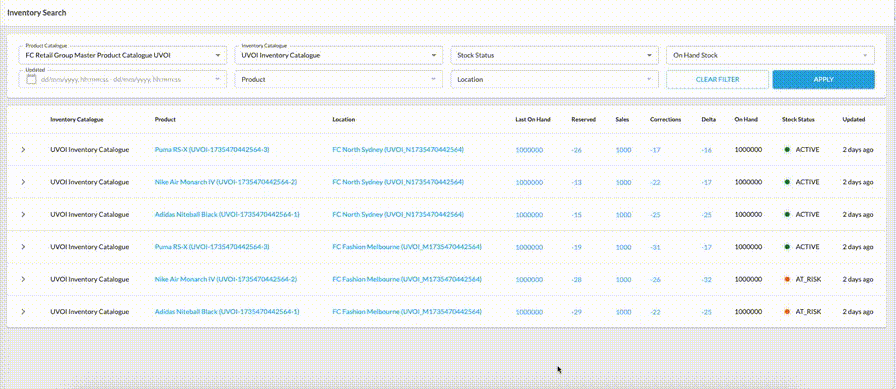Image resolution: width=896 pixels, height=389 pixels.
Task: Click the Inventory Catalogue column header
Action: (x=77, y=119)
